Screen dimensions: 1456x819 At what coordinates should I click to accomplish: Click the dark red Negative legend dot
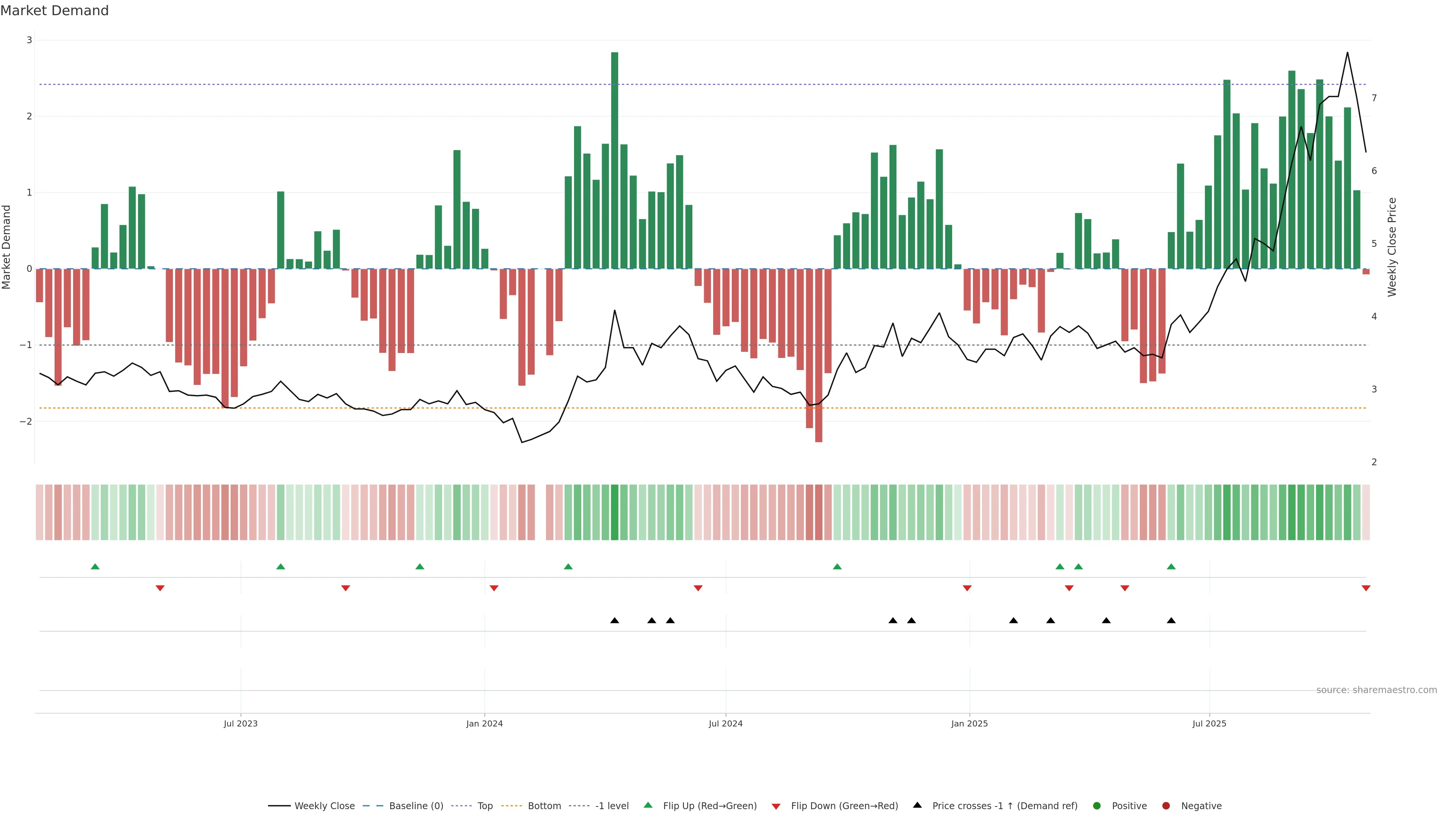pyautogui.click(x=1166, y=806)
